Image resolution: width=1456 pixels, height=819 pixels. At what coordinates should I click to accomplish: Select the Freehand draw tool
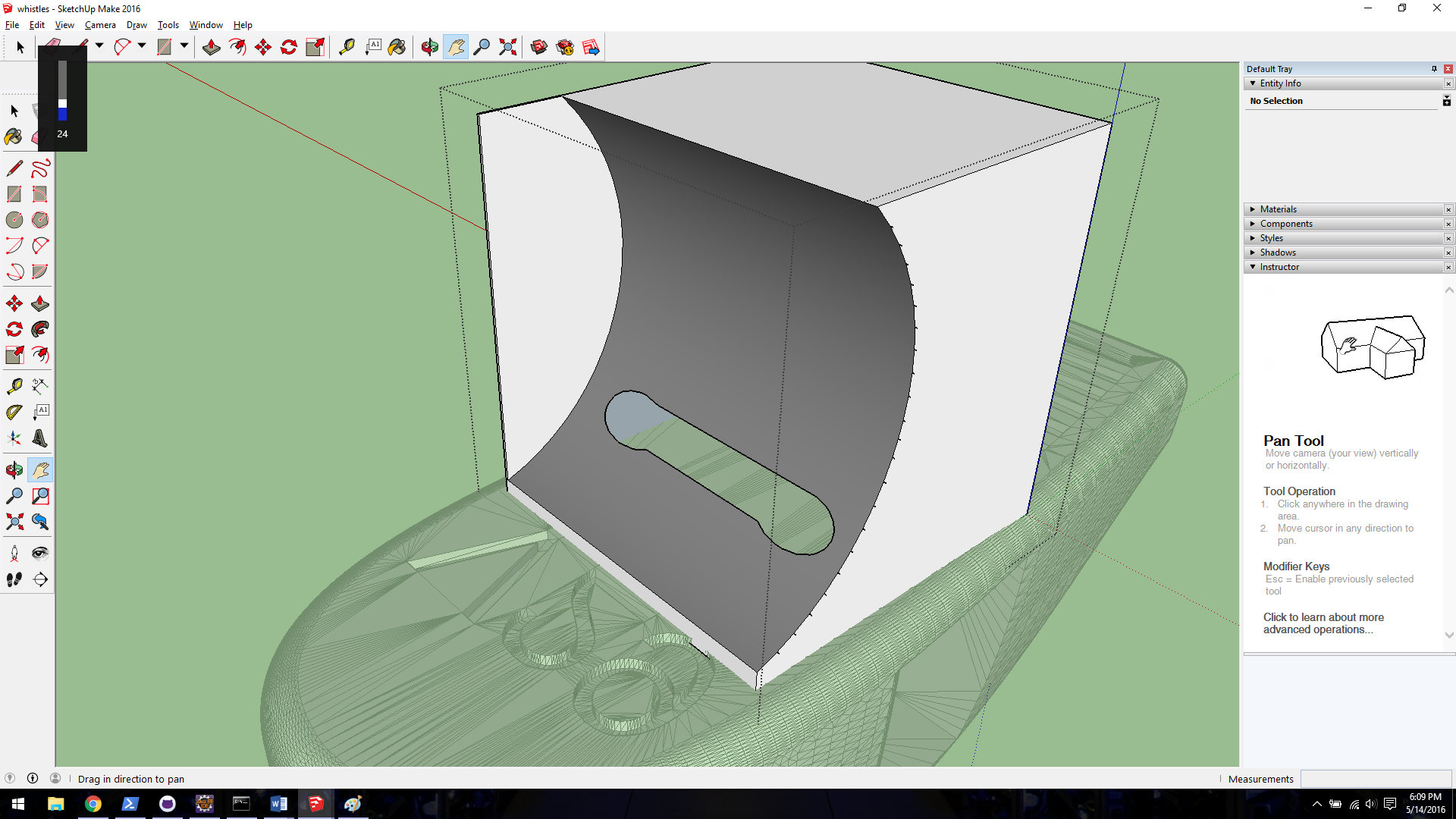[x=40, y=168]
